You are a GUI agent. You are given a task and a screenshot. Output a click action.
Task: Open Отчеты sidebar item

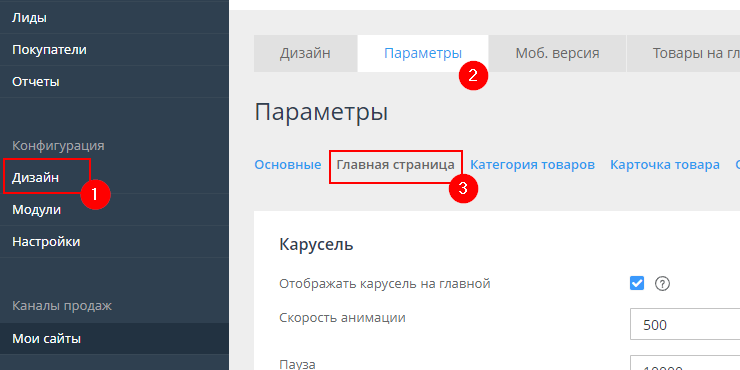coord(114,82)
